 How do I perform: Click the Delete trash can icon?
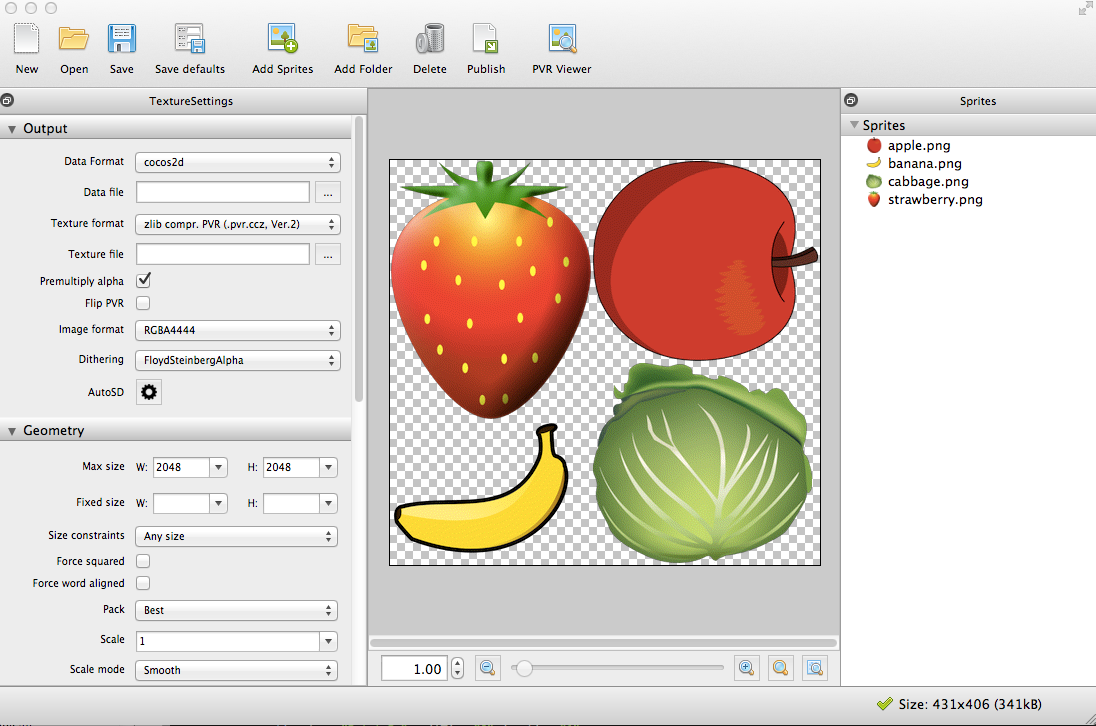pos(430,40)
